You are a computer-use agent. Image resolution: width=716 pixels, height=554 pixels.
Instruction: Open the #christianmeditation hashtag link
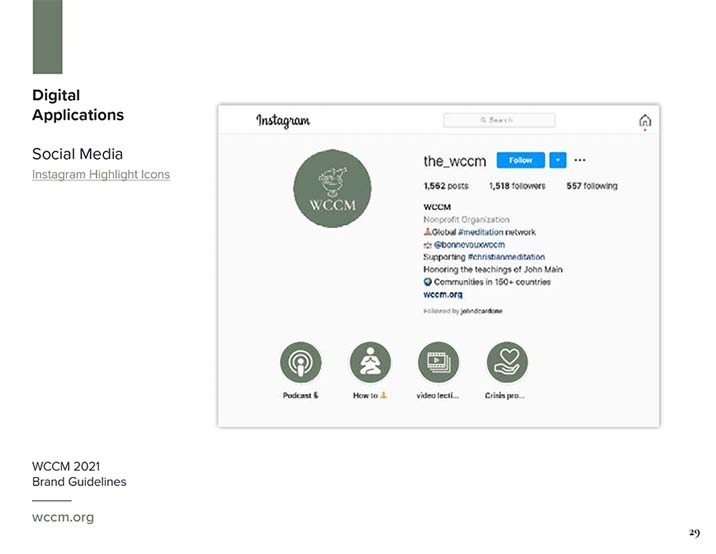click(506, 257)
